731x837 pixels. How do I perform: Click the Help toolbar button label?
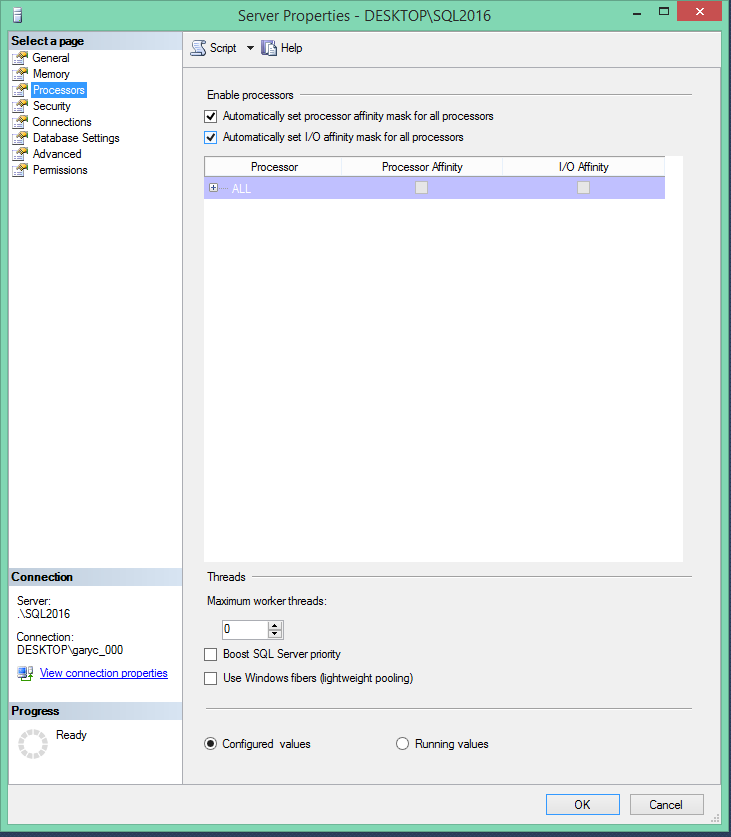point(292,48)
